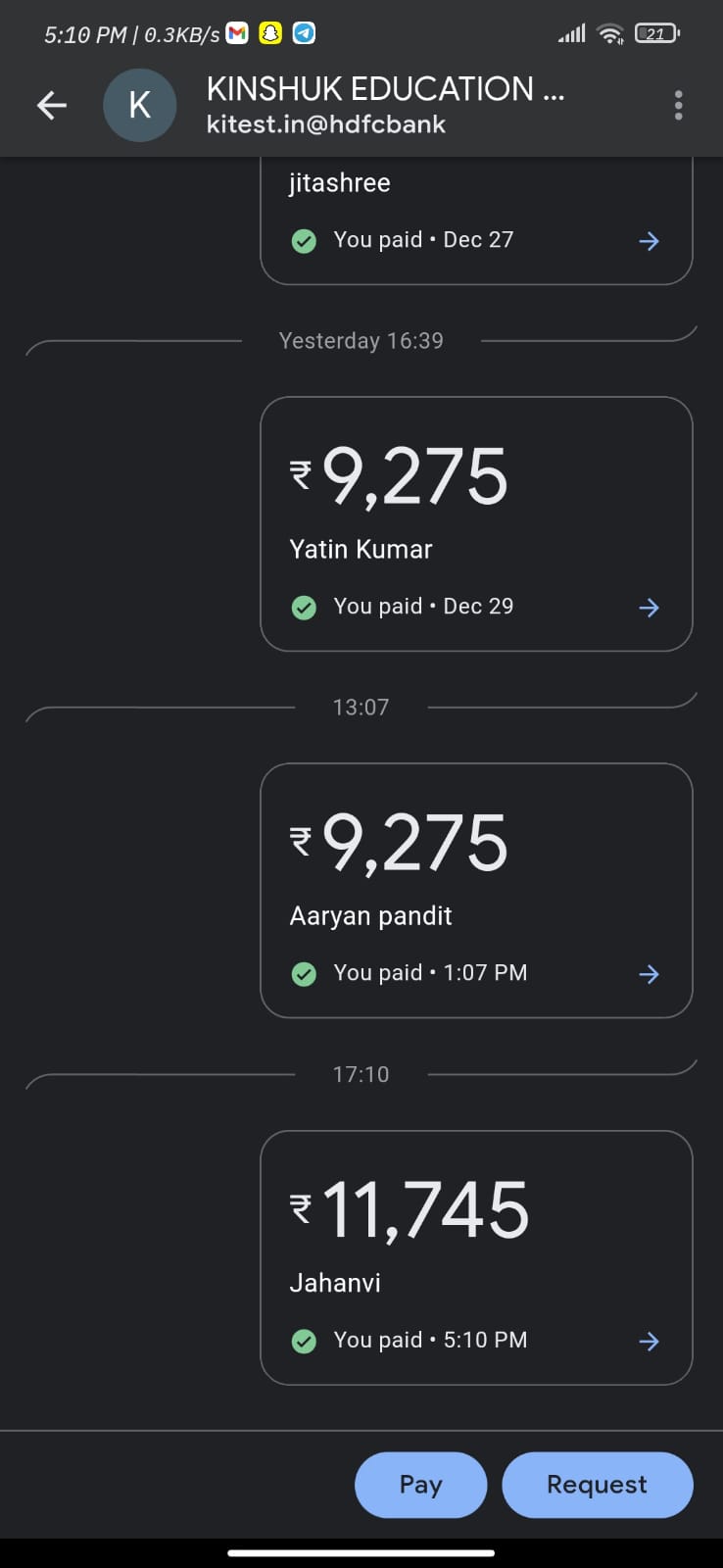Tap the Gmail notification icon

point(237,33)
